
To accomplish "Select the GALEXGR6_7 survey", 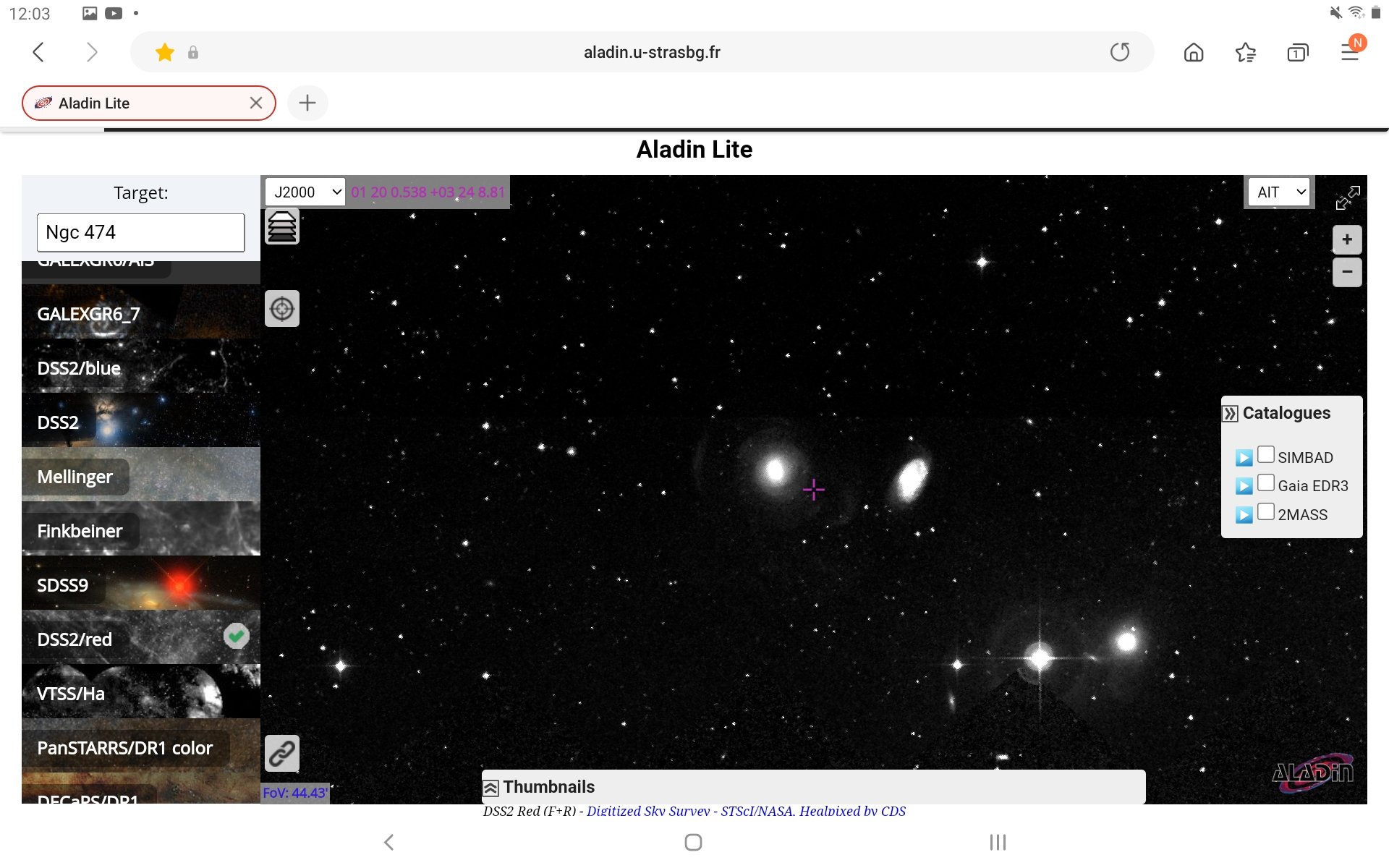I will point(141,312).
